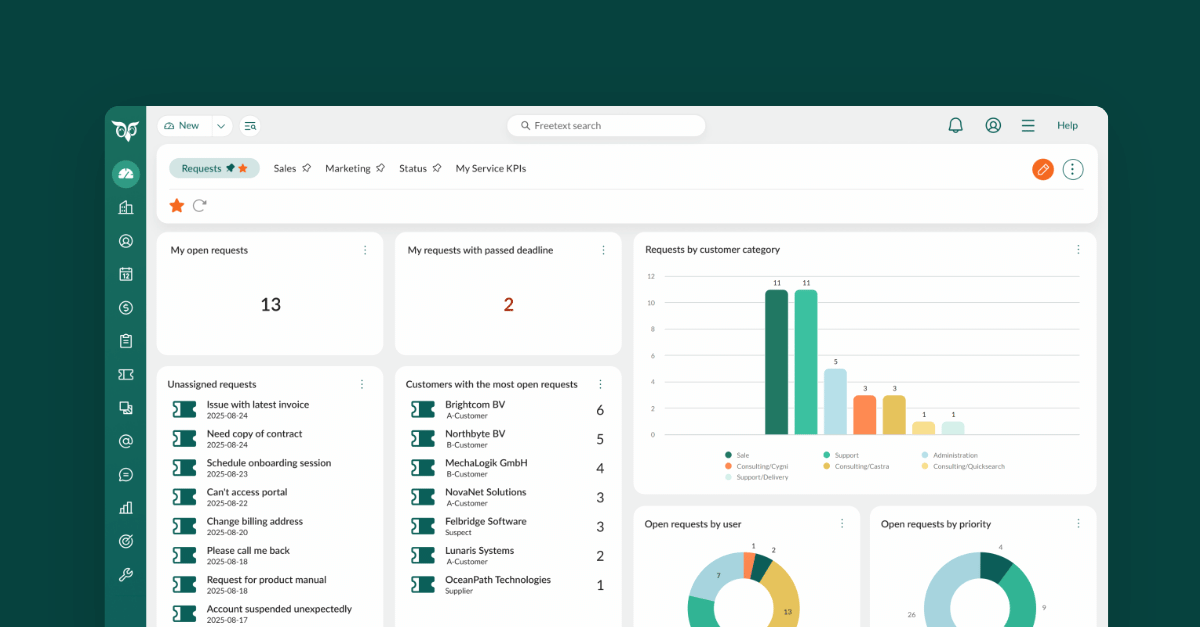Toggle the pin next to Status tab
The height and width of the screenshot is (627, 1200).
click(x=437, y=168)
